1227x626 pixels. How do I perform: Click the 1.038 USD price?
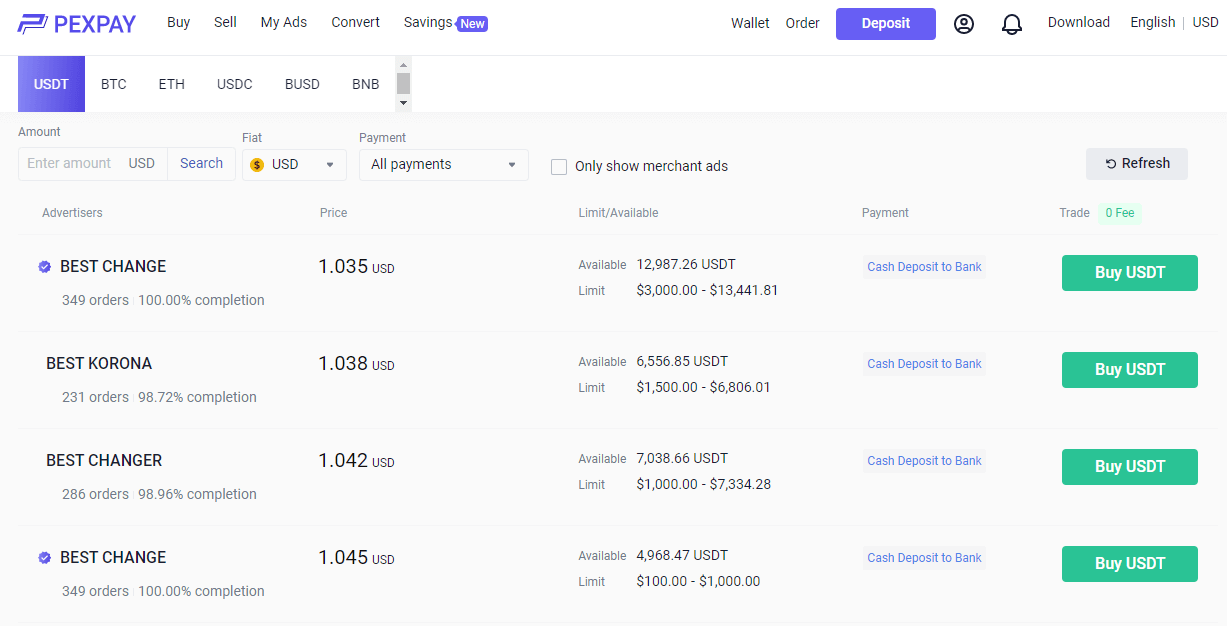coord(356,364)
